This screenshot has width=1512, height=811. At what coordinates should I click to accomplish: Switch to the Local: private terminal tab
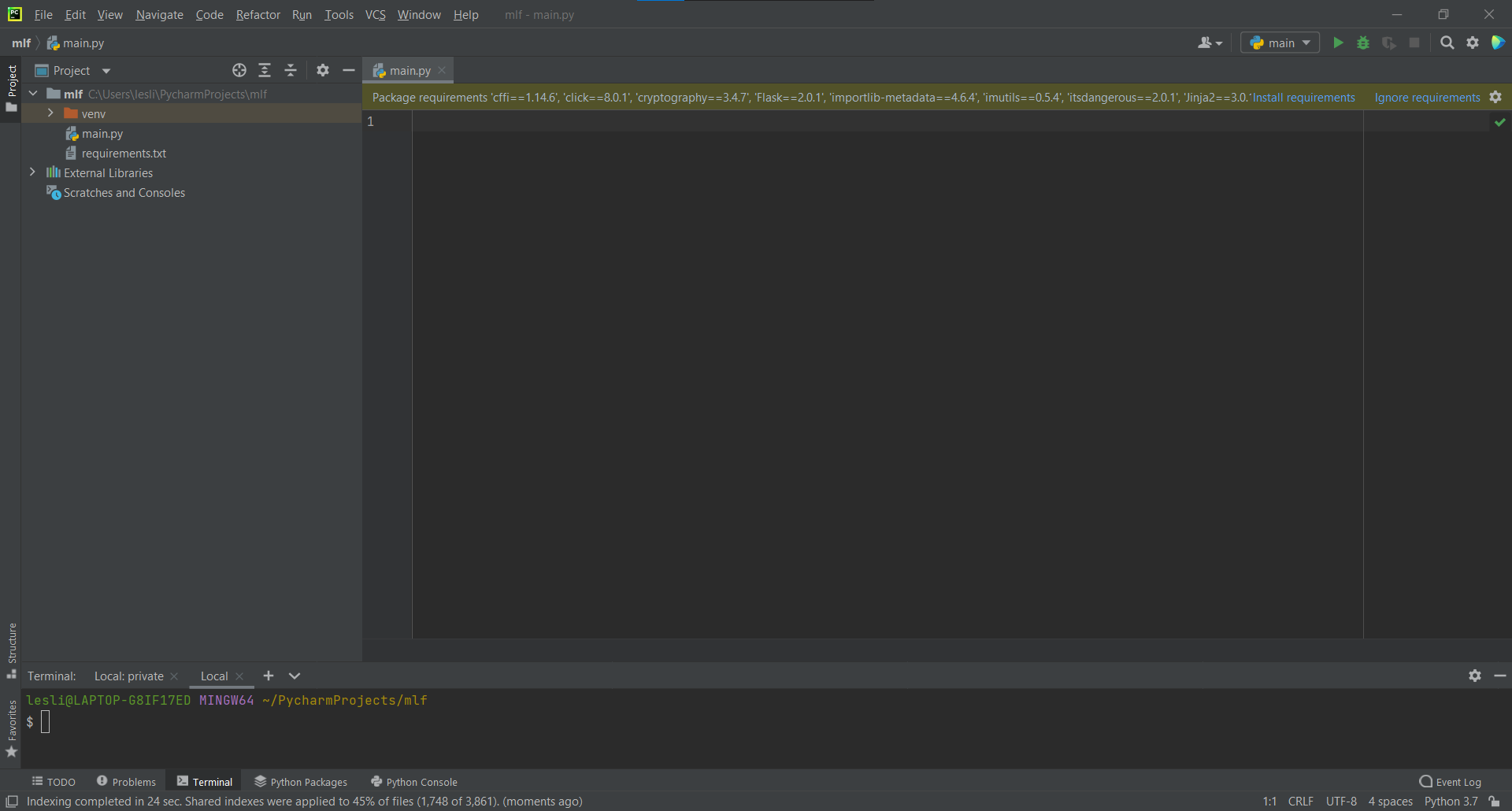click(x=129, y=676)
